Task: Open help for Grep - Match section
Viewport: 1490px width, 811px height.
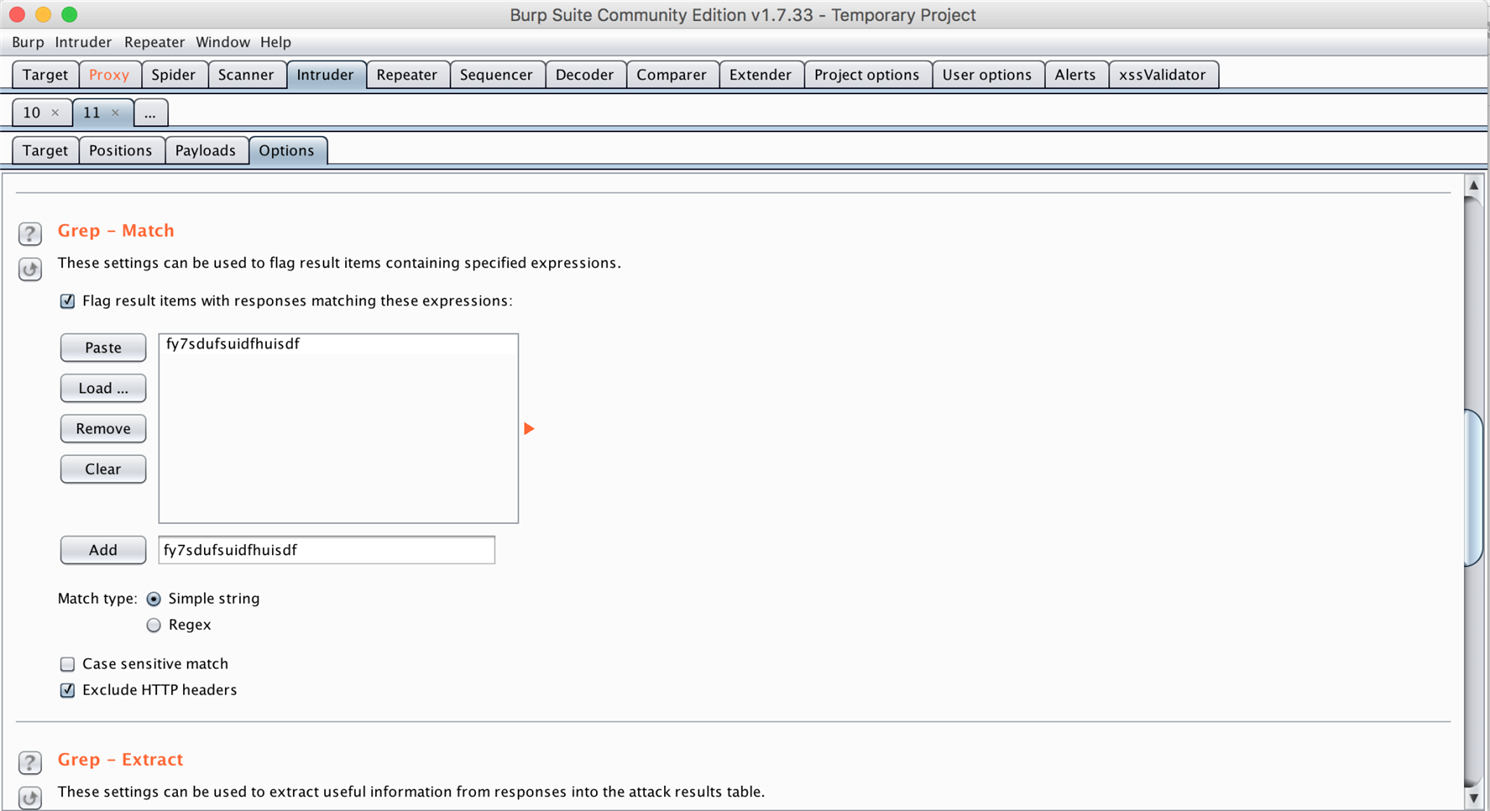Action: [30, 235]
